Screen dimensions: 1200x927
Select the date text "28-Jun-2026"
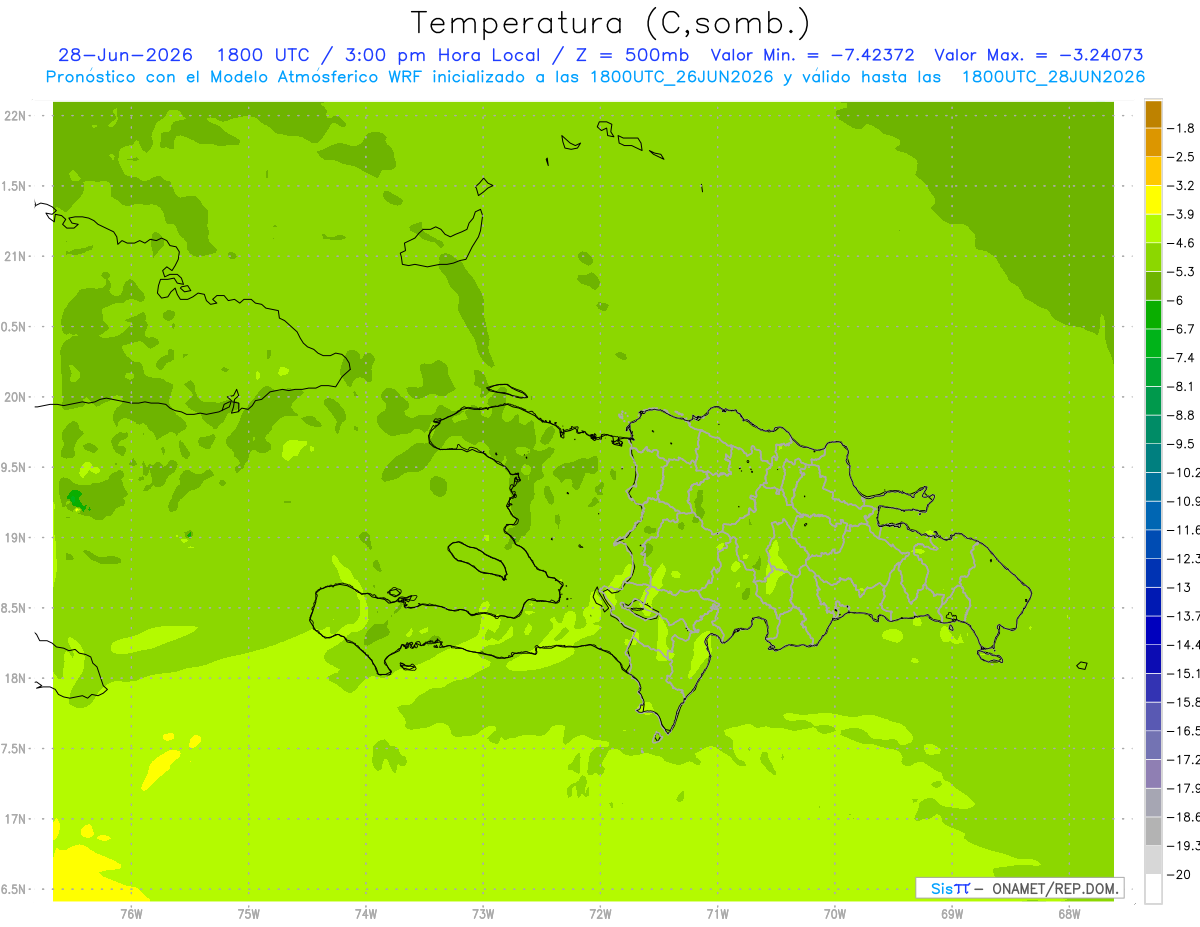124,55
